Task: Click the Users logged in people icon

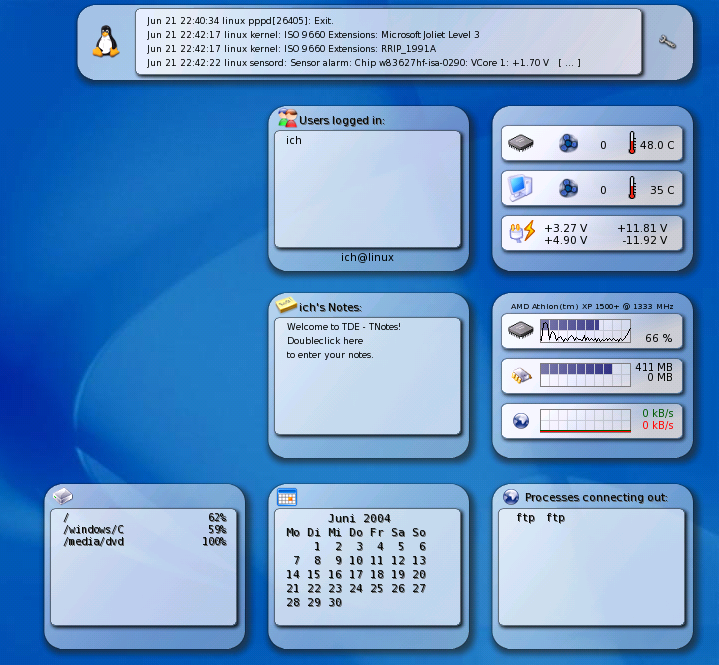Action: pyautogui.click(x=288, y=118)
